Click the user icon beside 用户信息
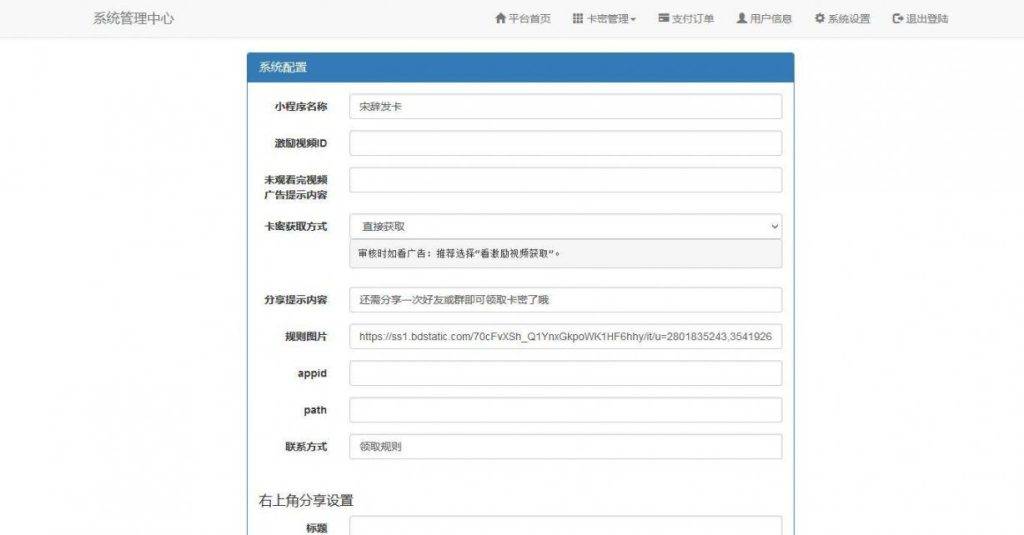Screen dimensions: 1024x535 [x=741, y=18]
